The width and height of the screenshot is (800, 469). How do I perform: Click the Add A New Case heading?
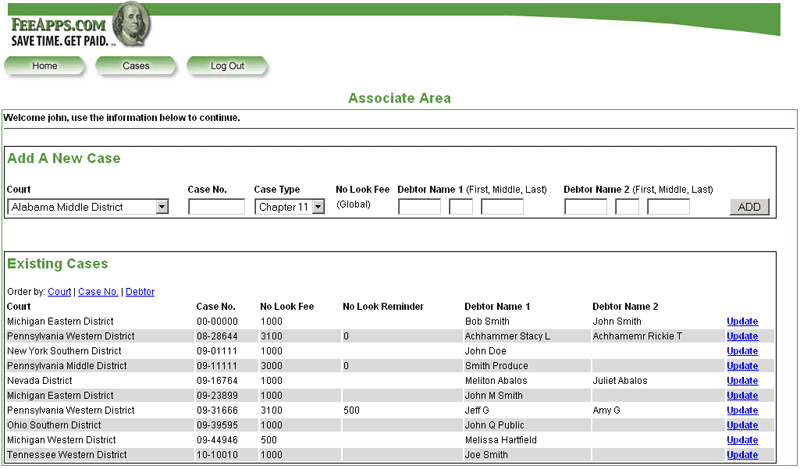point(64,158)
